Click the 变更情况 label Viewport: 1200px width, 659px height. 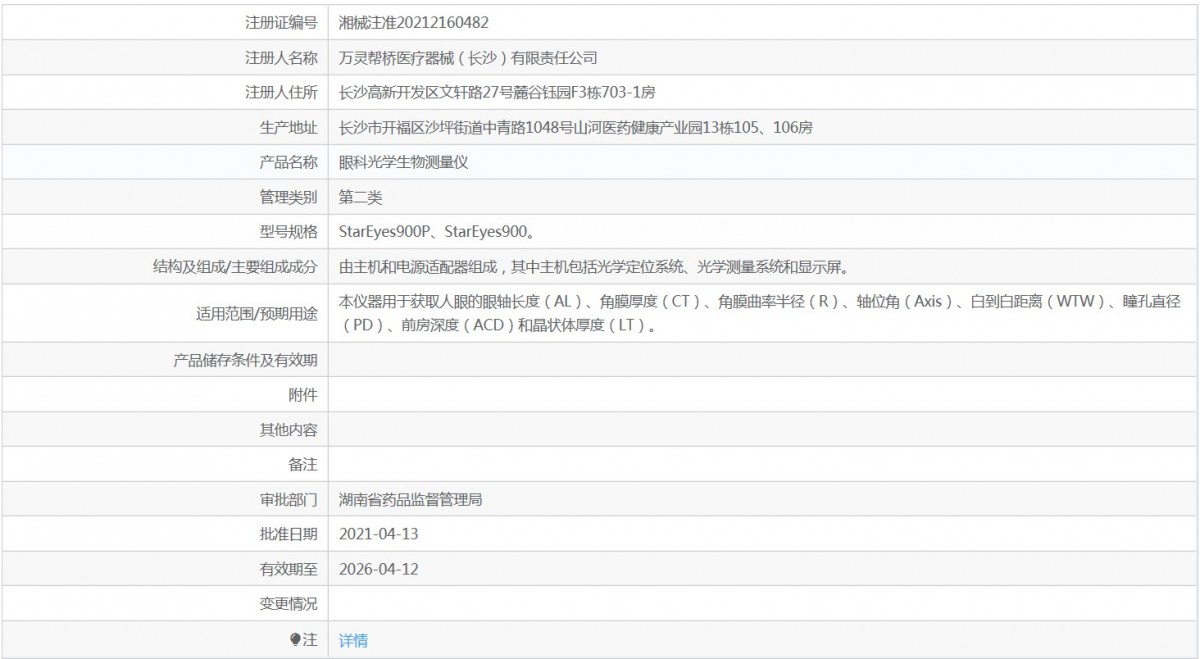tap(288, 604)
